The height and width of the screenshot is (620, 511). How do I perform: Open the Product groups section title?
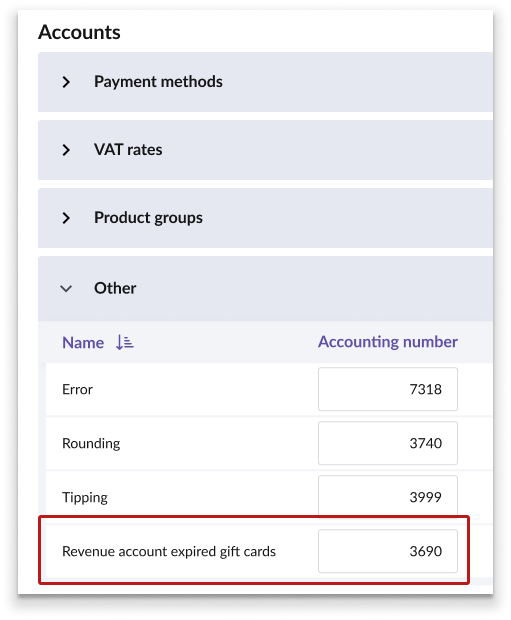[148, 218]
